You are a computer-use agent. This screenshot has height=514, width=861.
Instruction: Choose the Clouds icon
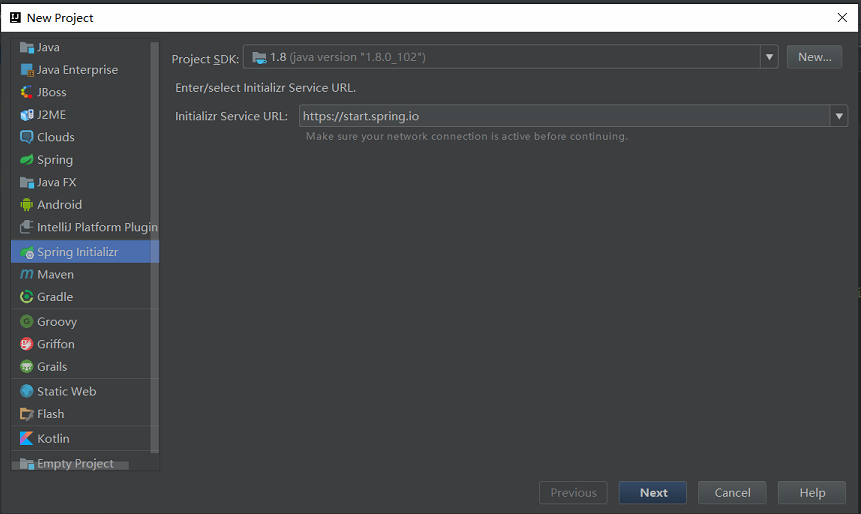26,137
